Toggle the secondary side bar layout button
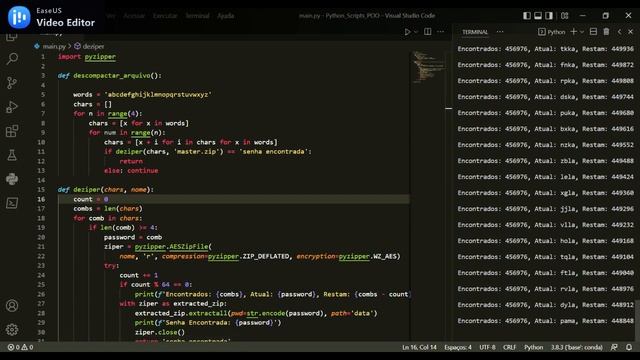 [549, 16]
